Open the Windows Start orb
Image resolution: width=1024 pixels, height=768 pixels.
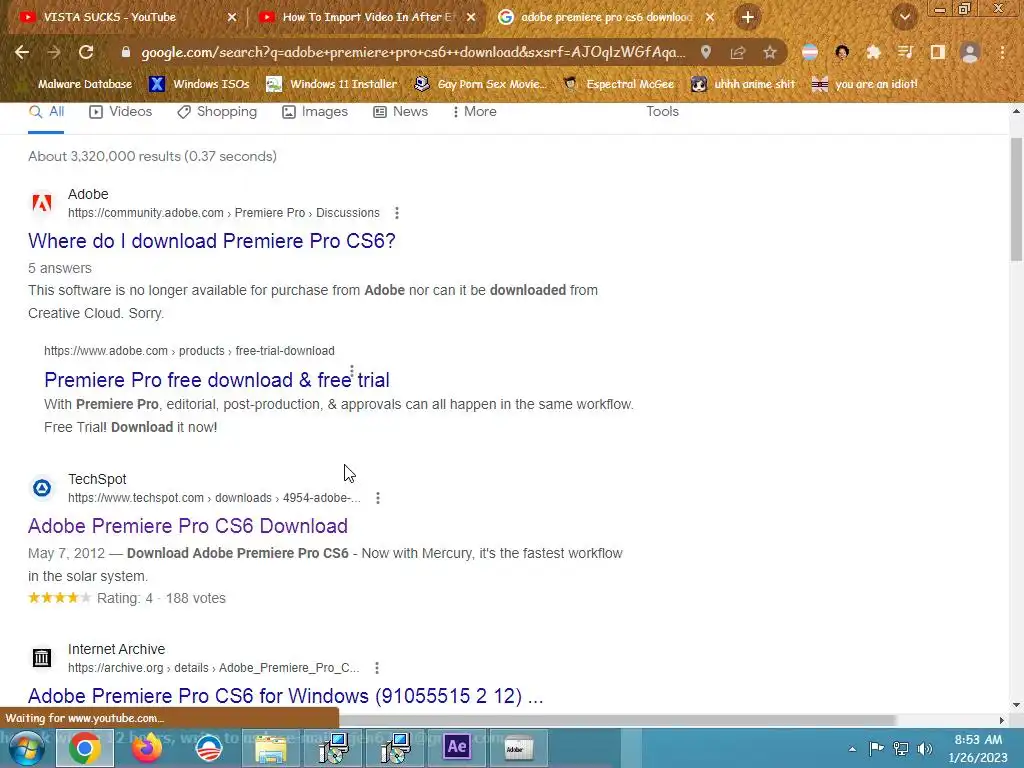point(26,748)
